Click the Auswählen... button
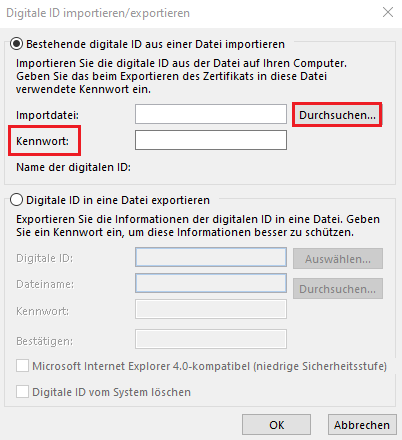This screenshot has height=440, width=402. tap(338, 259)
